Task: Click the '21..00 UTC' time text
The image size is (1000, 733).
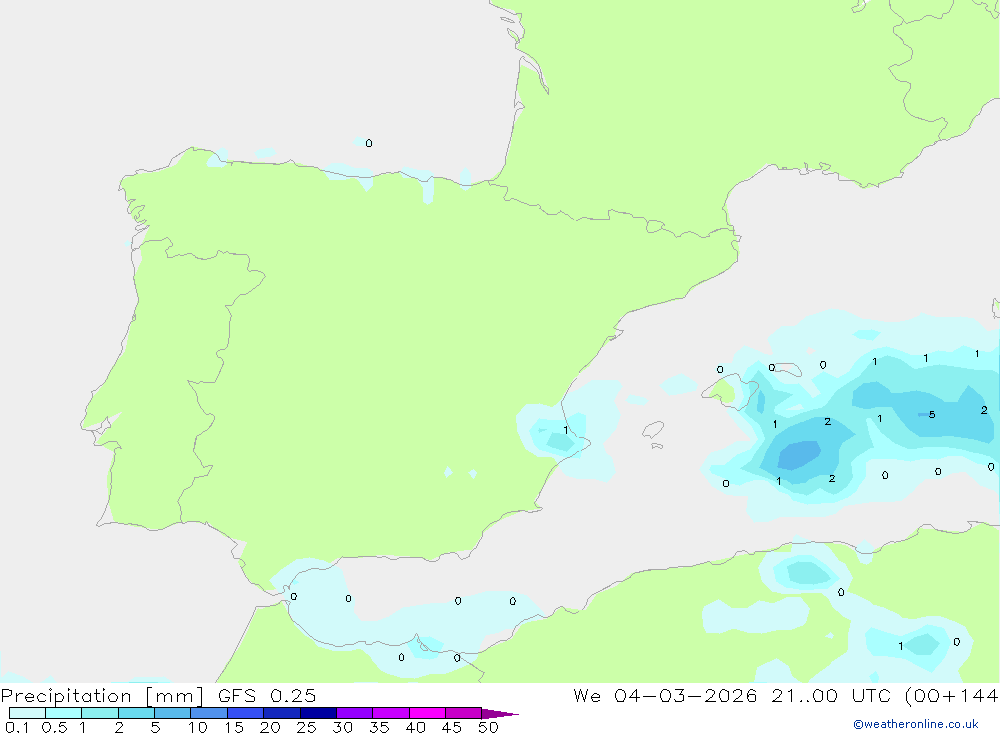Action: pyautogui.click(x=832, y=696)
